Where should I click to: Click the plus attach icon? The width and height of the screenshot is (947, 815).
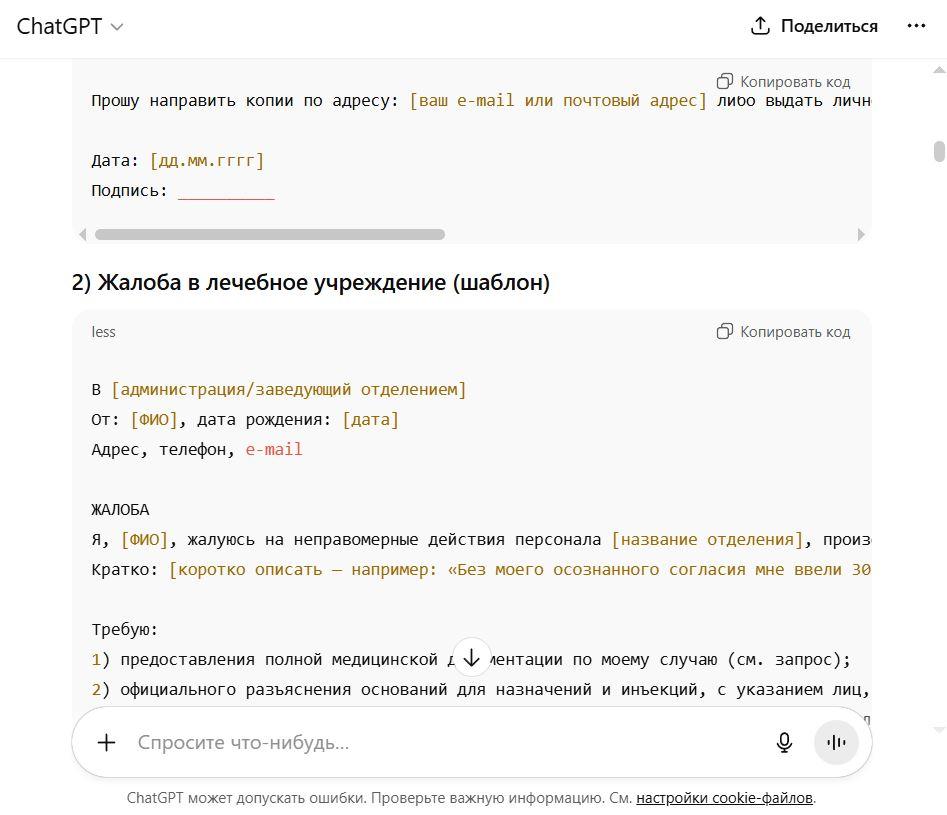click(x=106, y=743)
